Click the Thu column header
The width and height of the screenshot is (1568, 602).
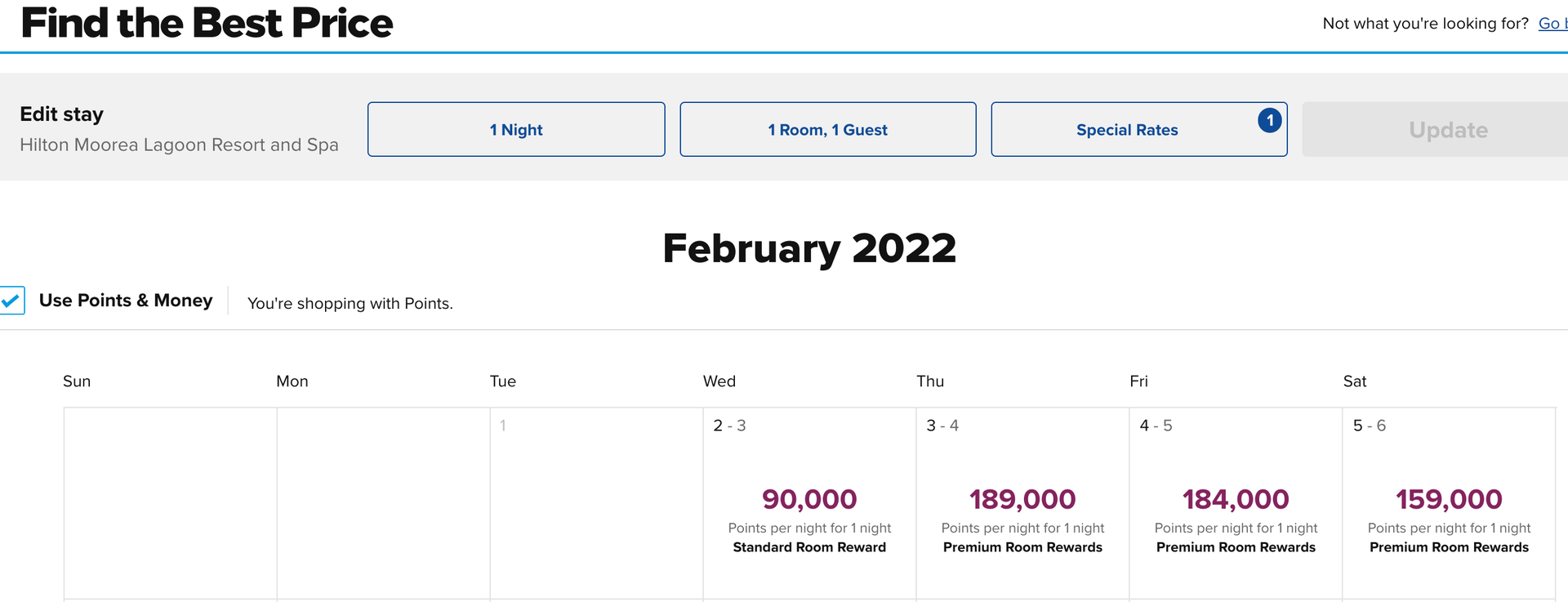coord(930,381)
